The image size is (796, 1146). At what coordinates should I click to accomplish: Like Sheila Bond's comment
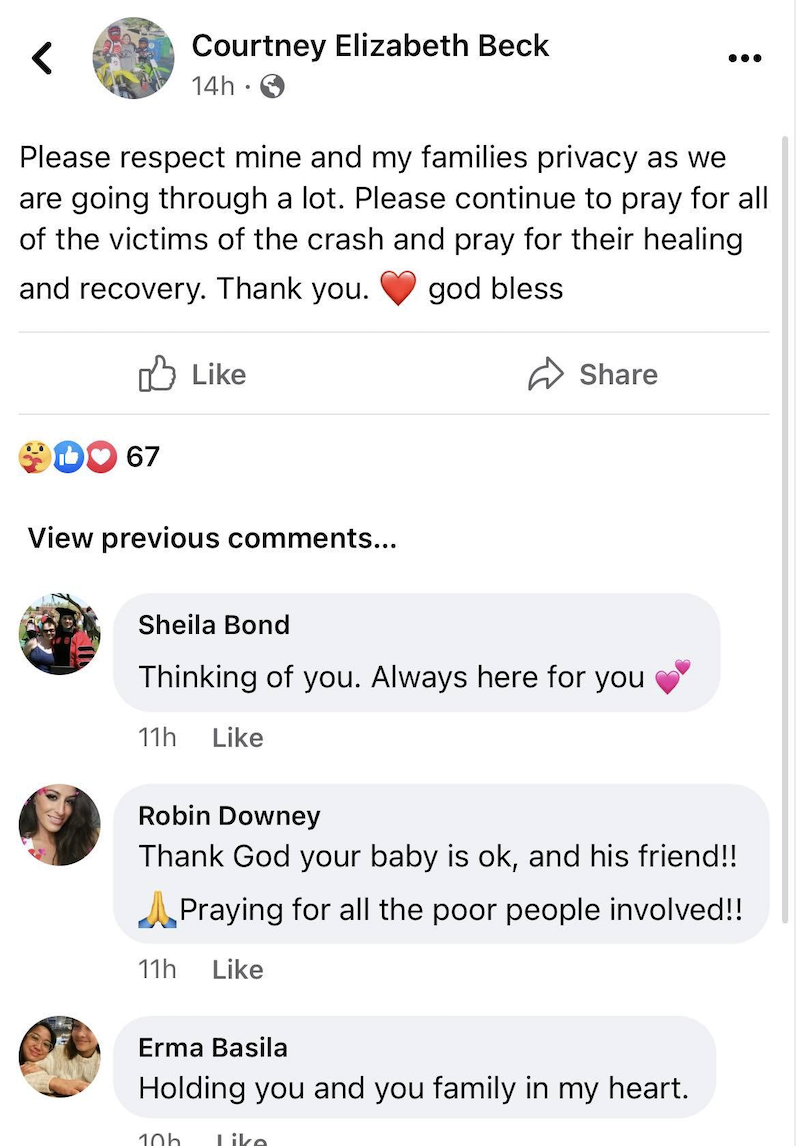pos(238,738)
